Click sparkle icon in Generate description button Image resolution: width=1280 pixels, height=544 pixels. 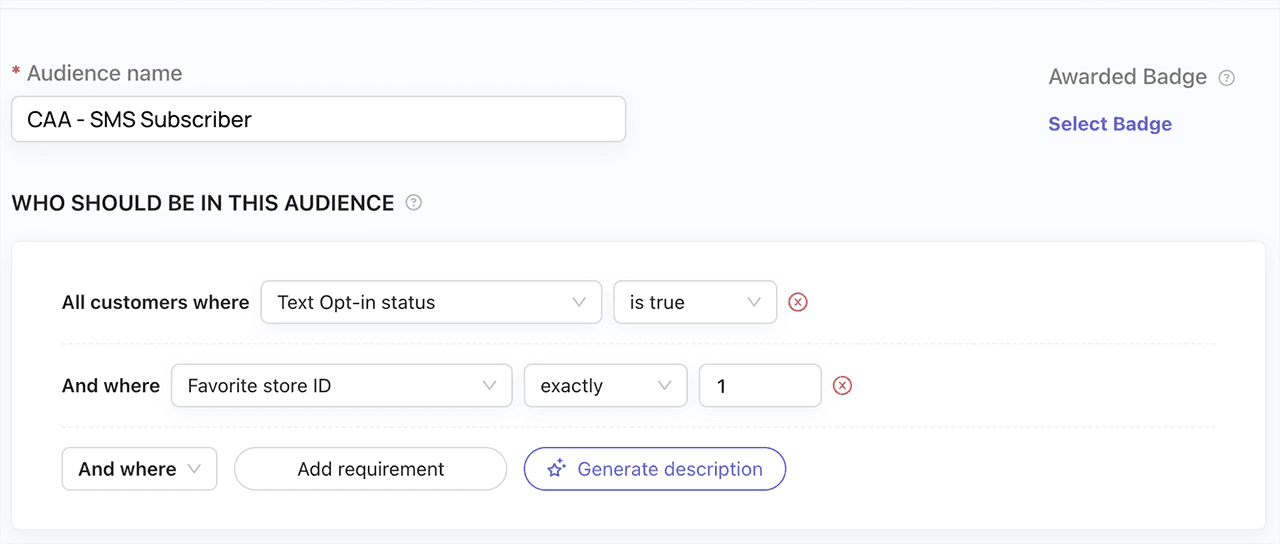tap(557, 469)
